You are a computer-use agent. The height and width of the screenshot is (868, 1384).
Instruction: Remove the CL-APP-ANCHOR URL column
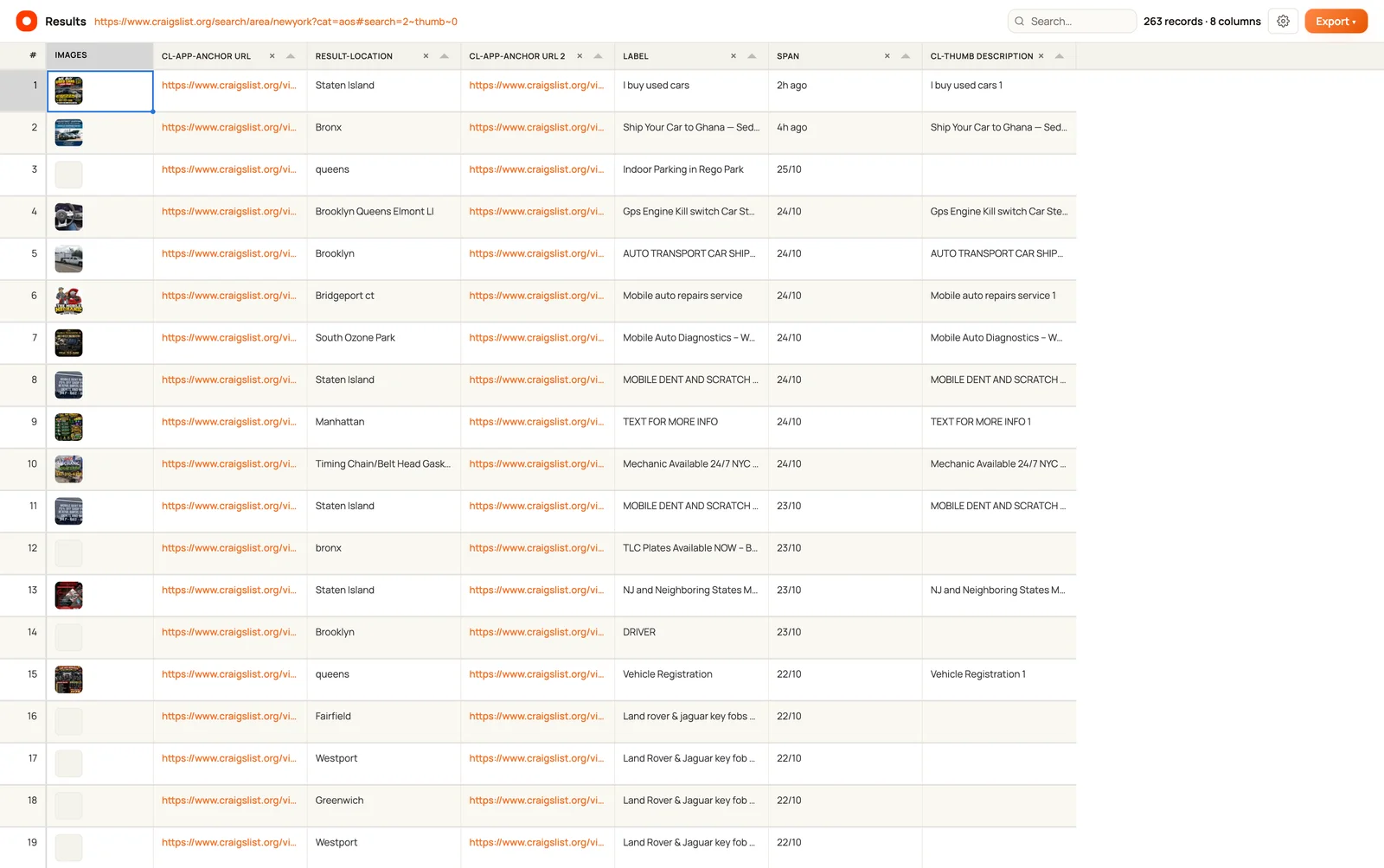point(272,56)
